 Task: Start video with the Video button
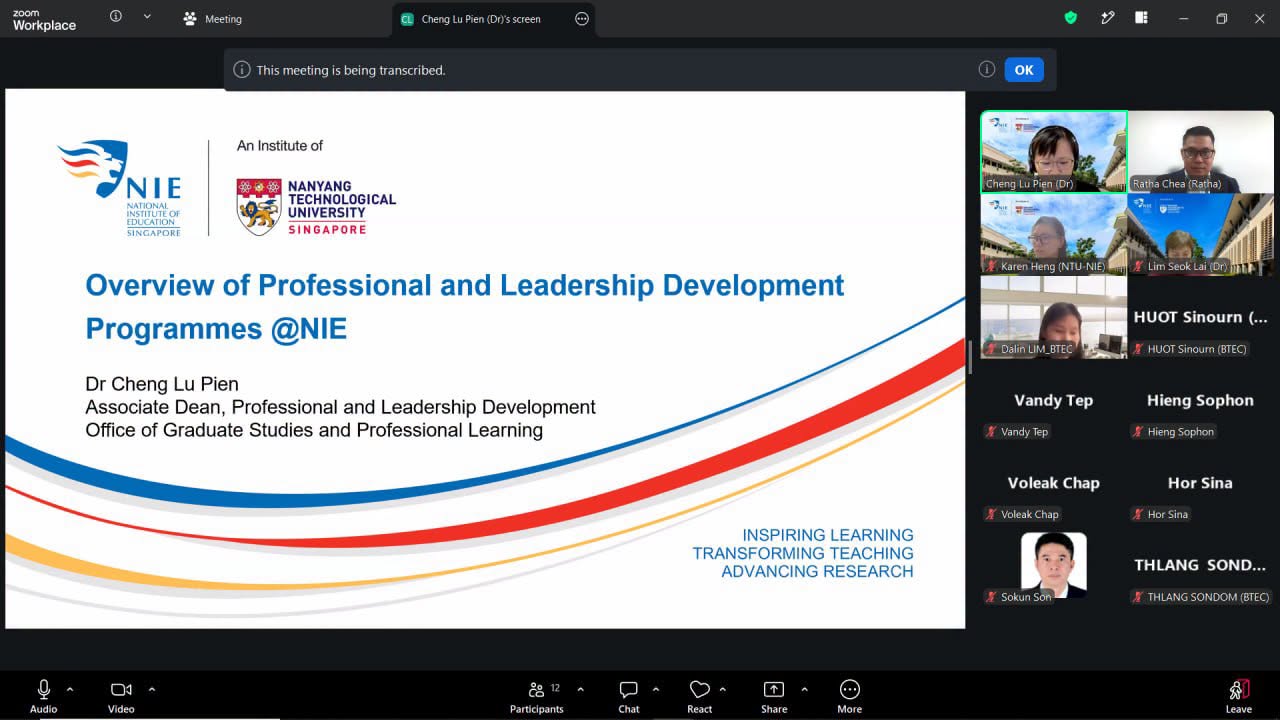tap(121, 696)
